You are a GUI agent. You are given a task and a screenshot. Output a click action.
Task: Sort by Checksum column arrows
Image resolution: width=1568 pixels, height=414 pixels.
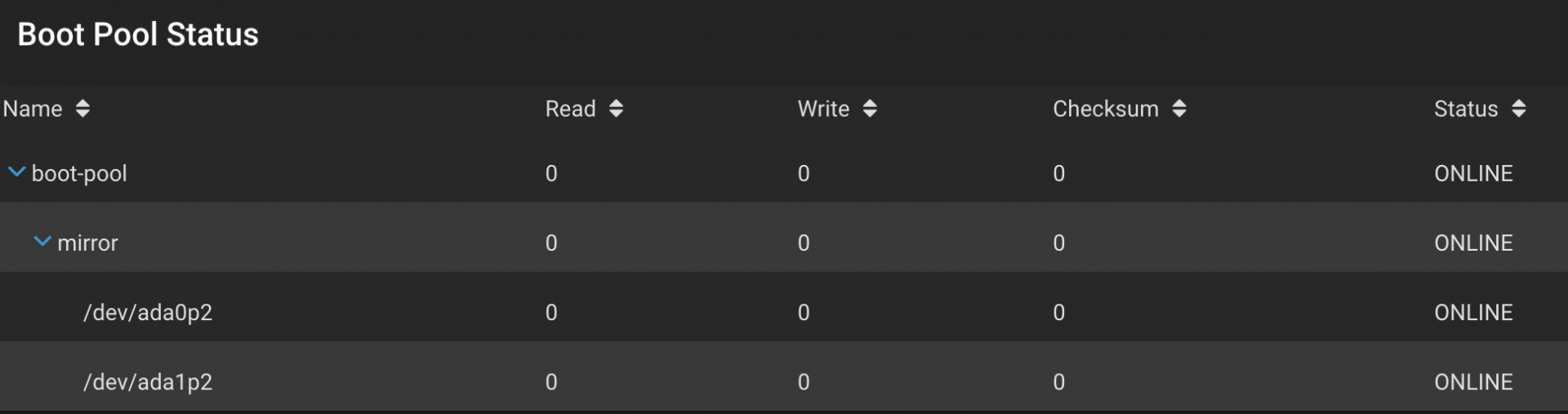[1179, 109]
